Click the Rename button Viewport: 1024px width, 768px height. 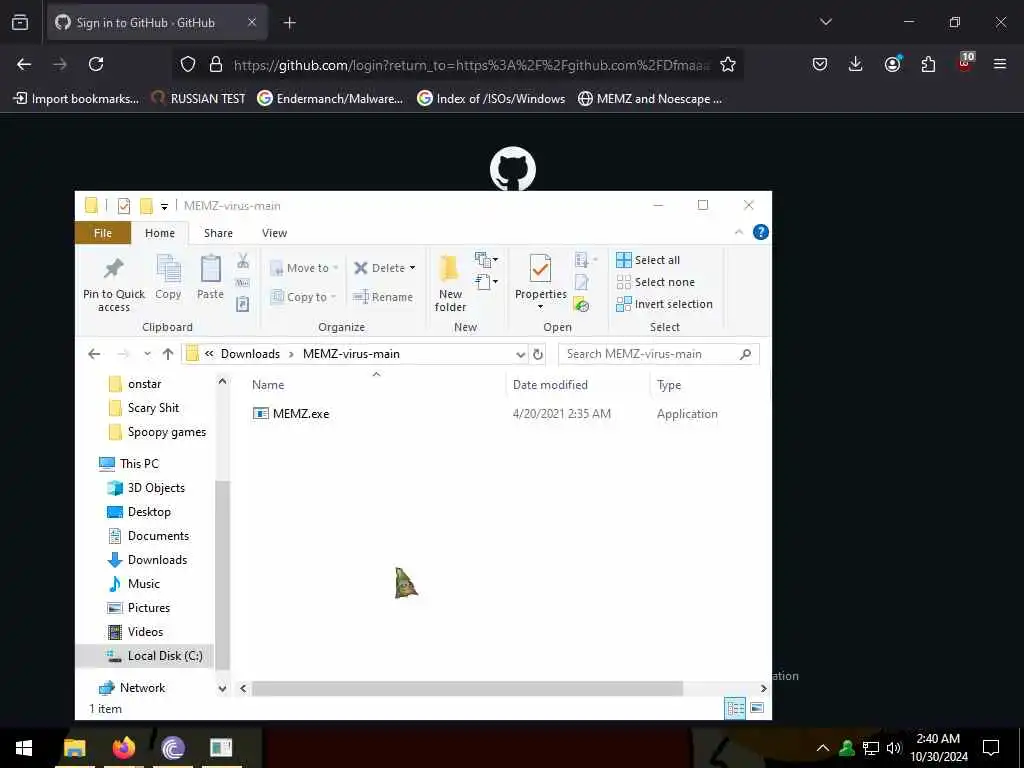coord(383,297)
